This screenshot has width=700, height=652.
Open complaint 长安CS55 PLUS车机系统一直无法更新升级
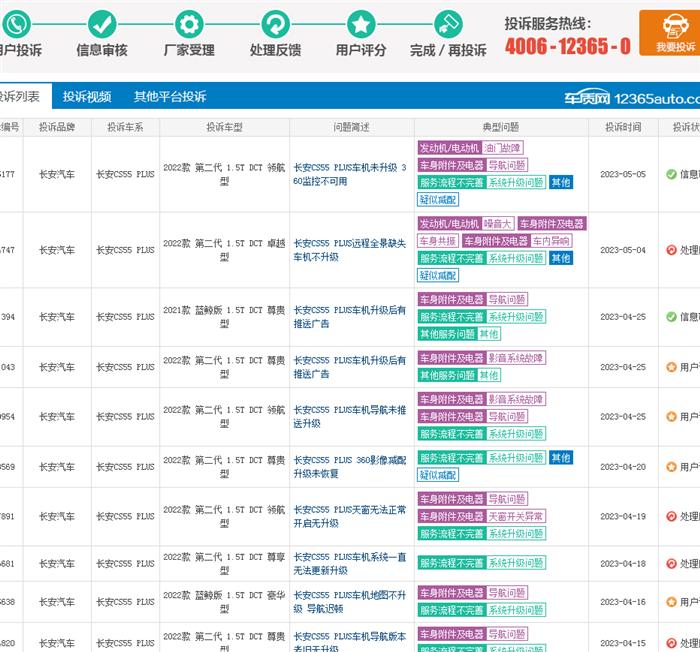pyautogui.click(x=350, y=564)
